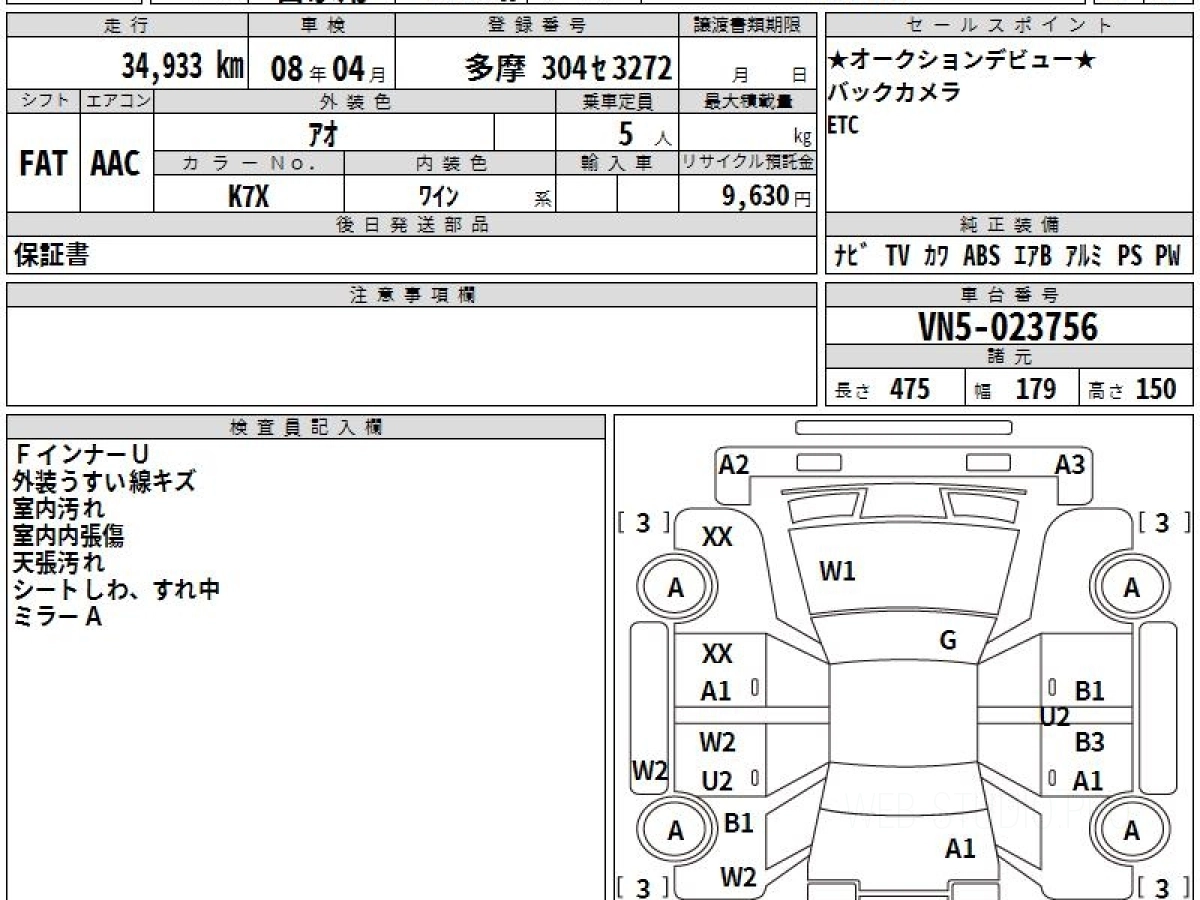The width and height of the screenshot is (1200, 900).
Task: Click the FAT shift type value
Action: pyautogui.click(x=43, y=164)
